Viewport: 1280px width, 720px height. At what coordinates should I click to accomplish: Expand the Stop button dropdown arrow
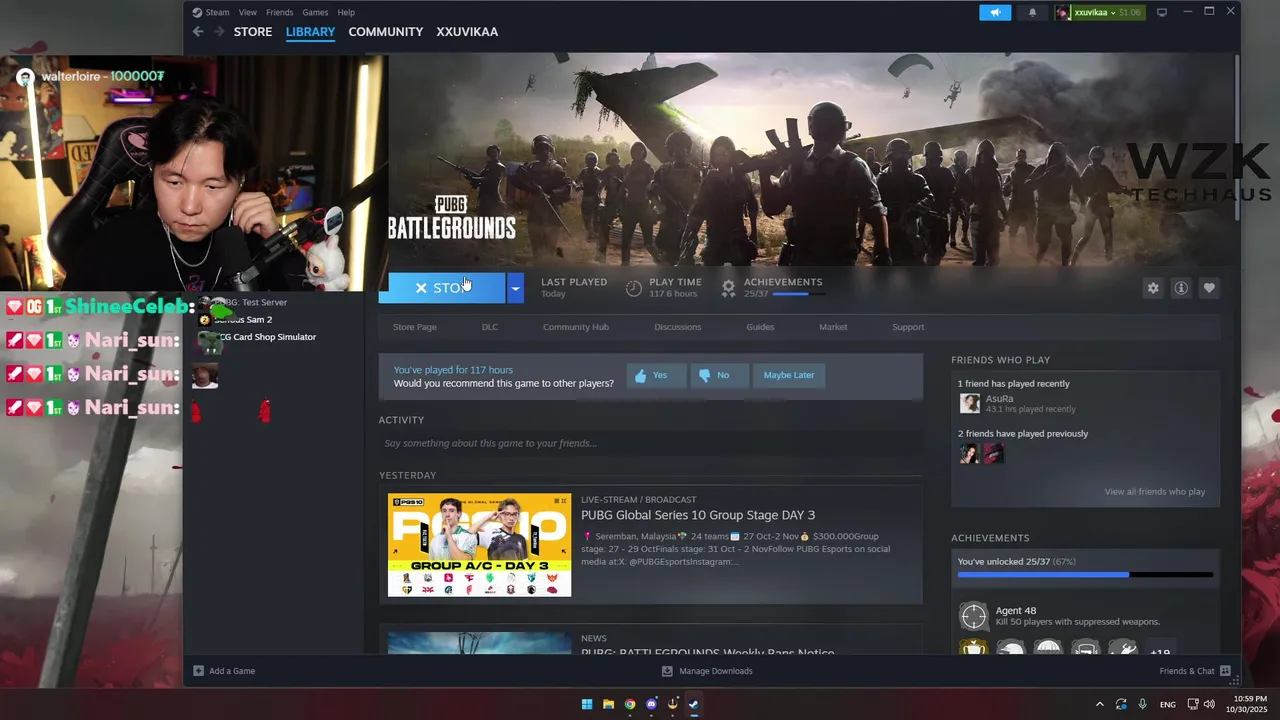515,288
